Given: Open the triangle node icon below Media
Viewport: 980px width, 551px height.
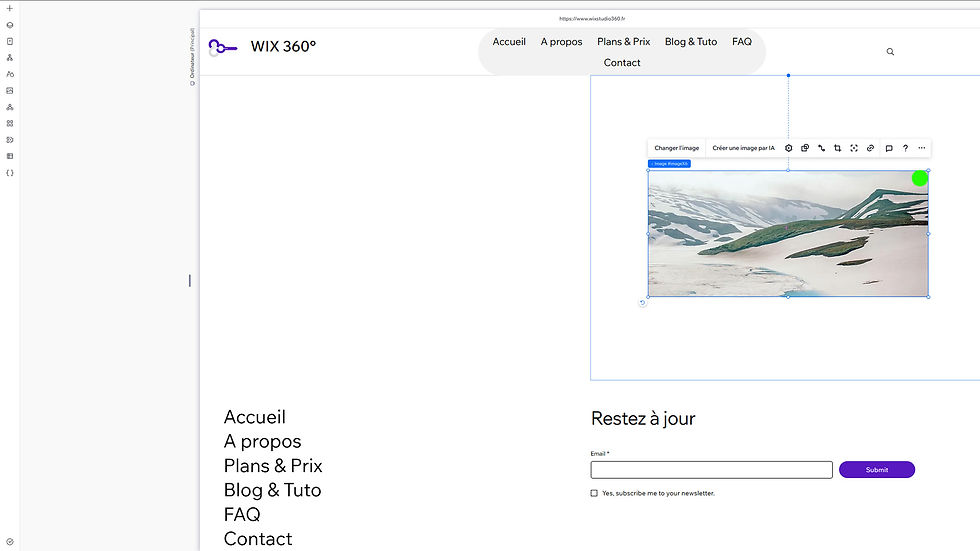Looking at the screenshot, I should point(9,107).
